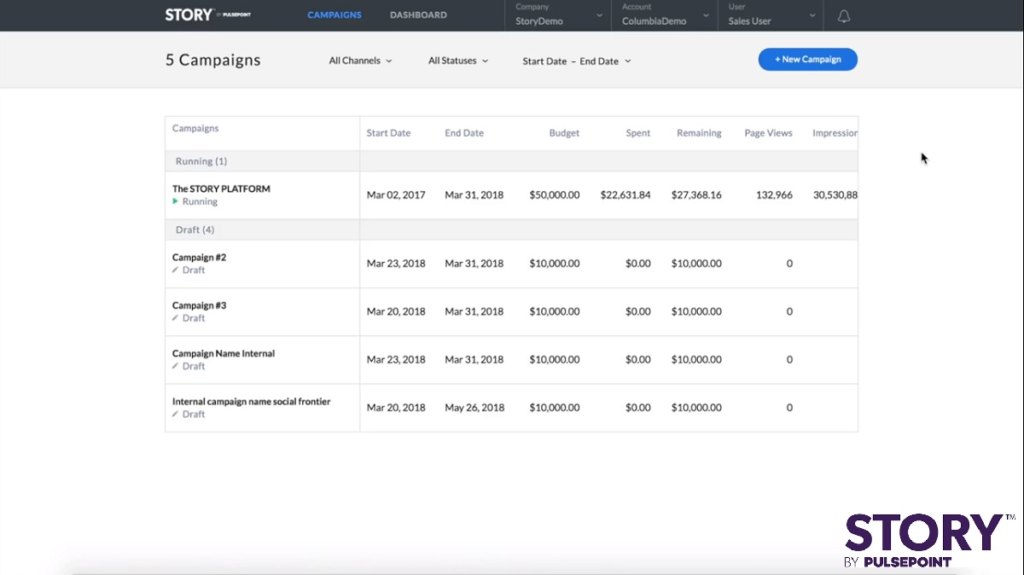Click Draft pencil icon under social frontier campaign
Screen dimensions: 1024x575
point(175,414)
